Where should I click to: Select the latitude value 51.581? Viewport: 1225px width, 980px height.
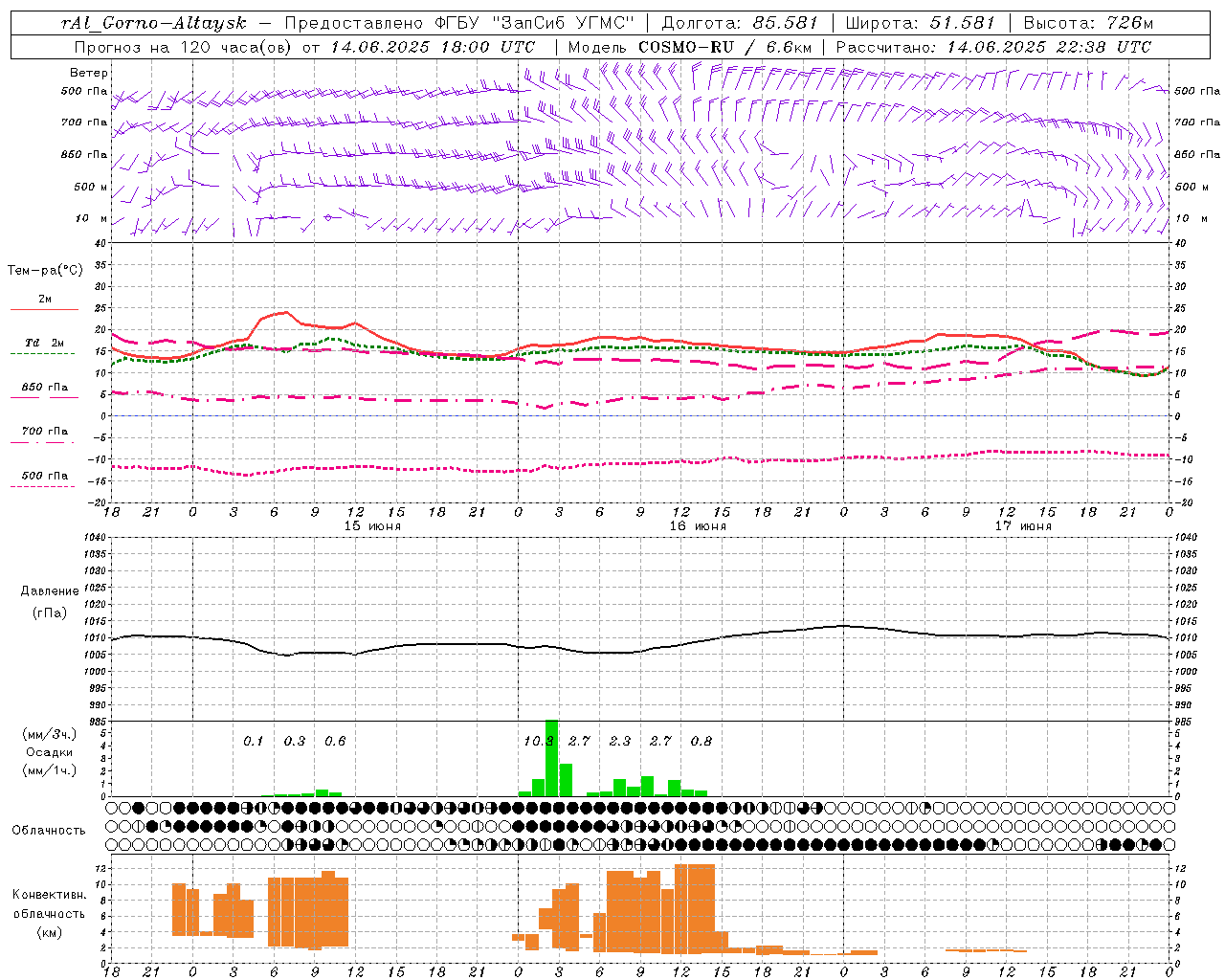point(962,23)
